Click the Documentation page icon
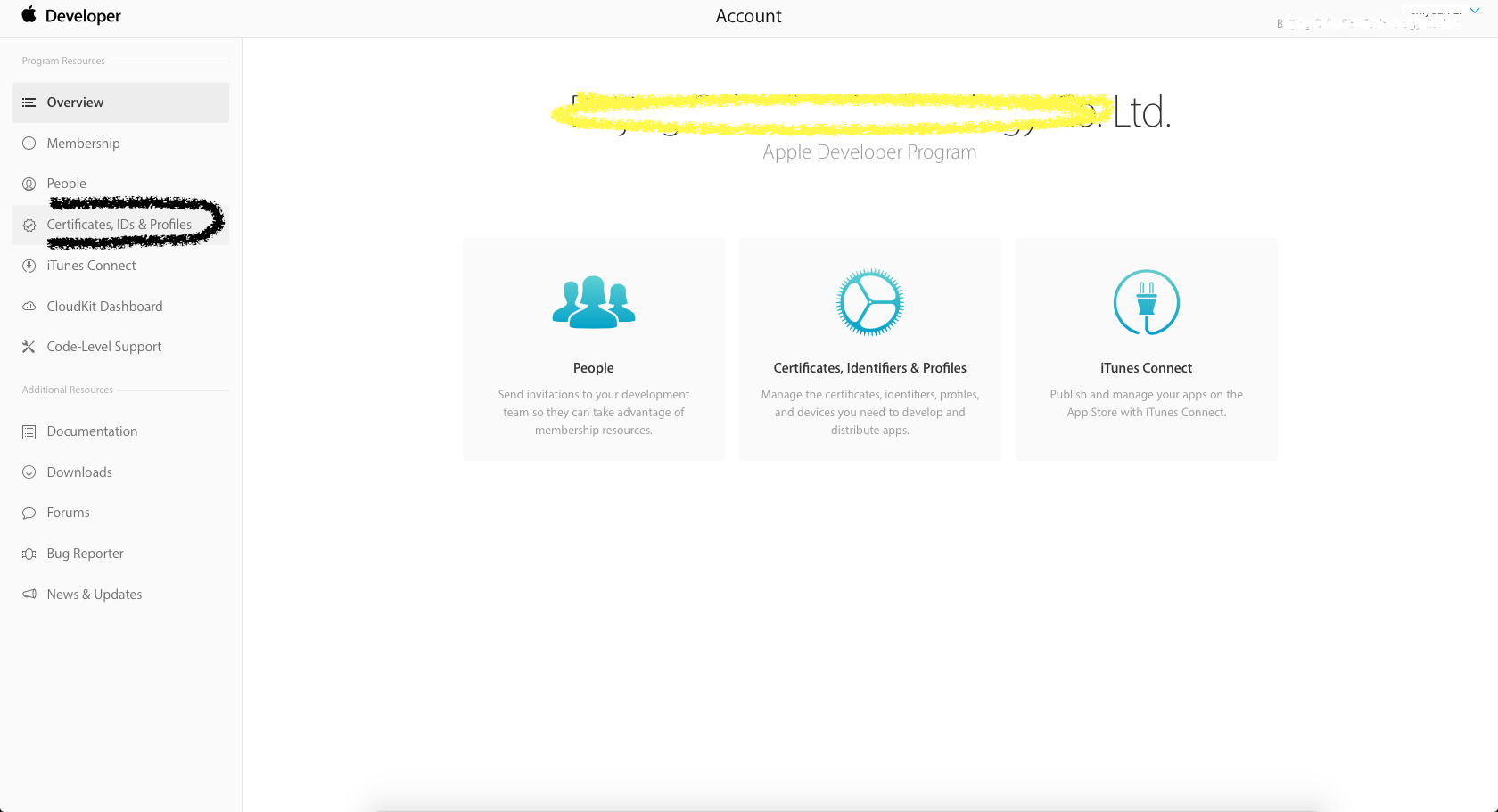 [x=29, y=431]
